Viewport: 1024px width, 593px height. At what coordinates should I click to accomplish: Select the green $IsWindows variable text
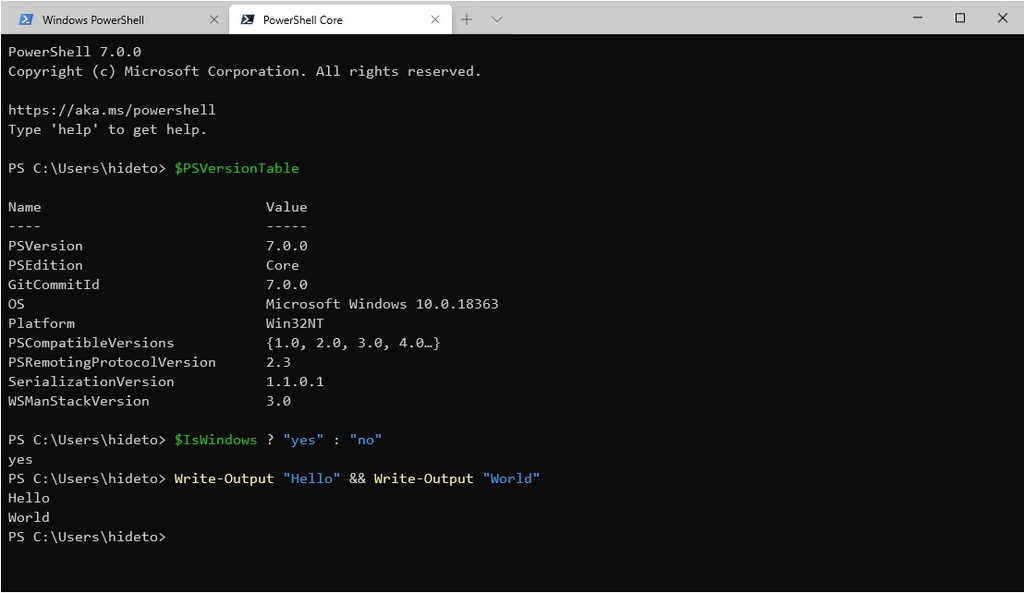(215, 439)
